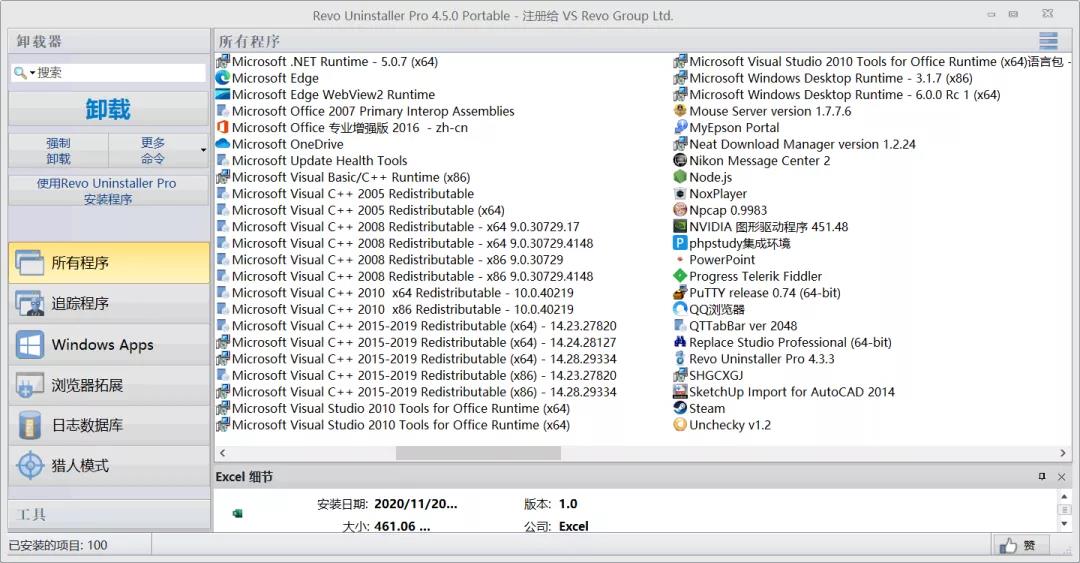The image size is (1080, 563).
Task: Click the Nikon Message Center 2 icon
Action: pos(680,161)
